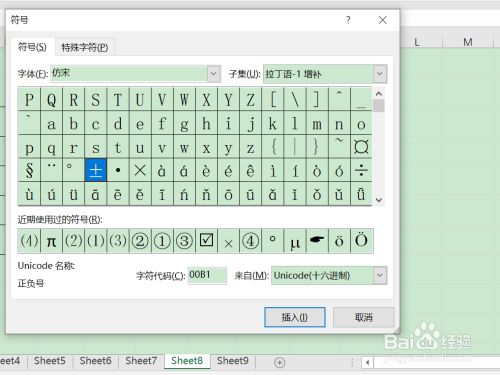
Task: Choose the letter ê with circumflex
Action: [x=250, y=170]
